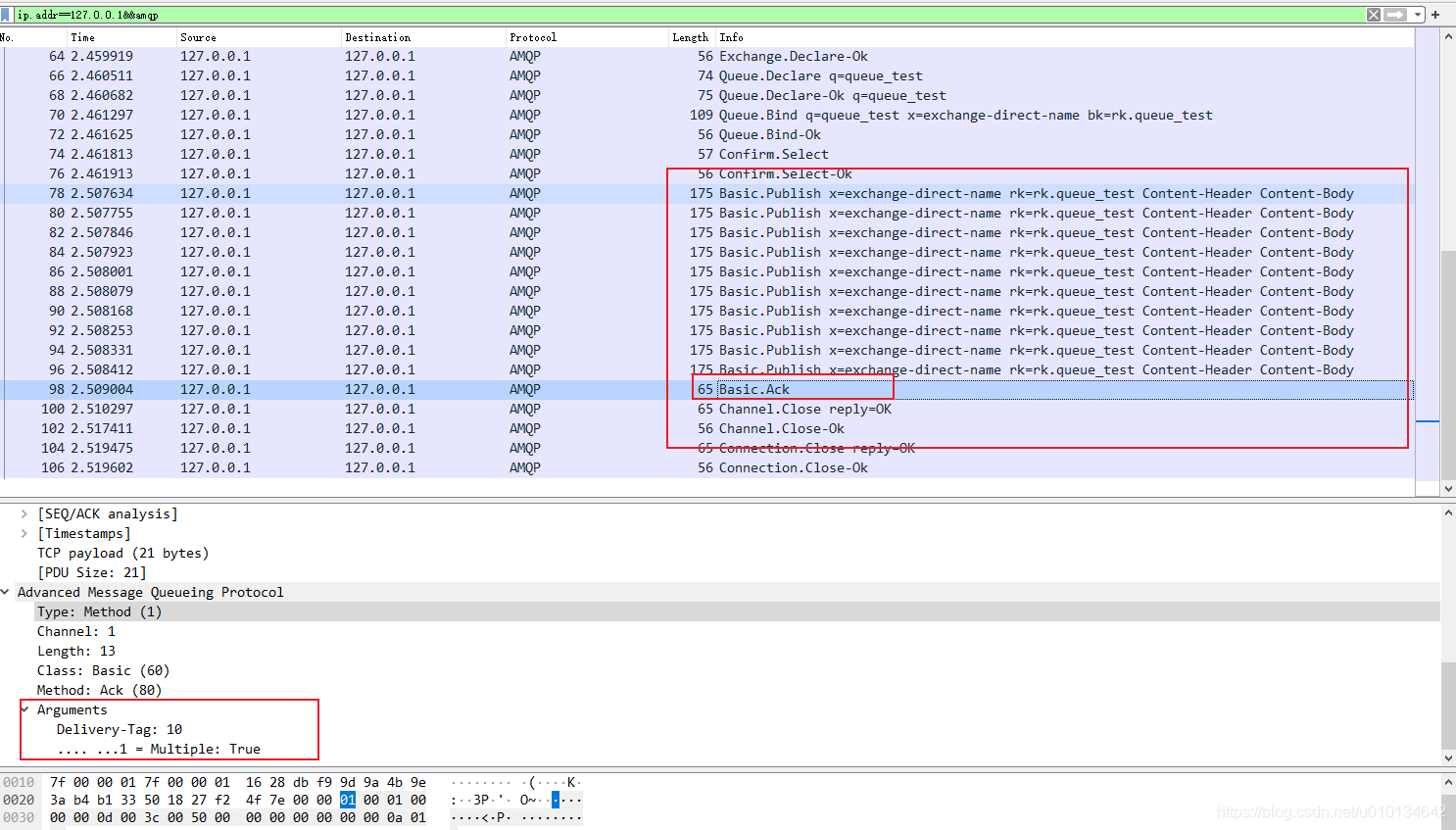Click the highlighted hex byte 01 in row 0020
1456x830 pixels.
pos(348,800)
